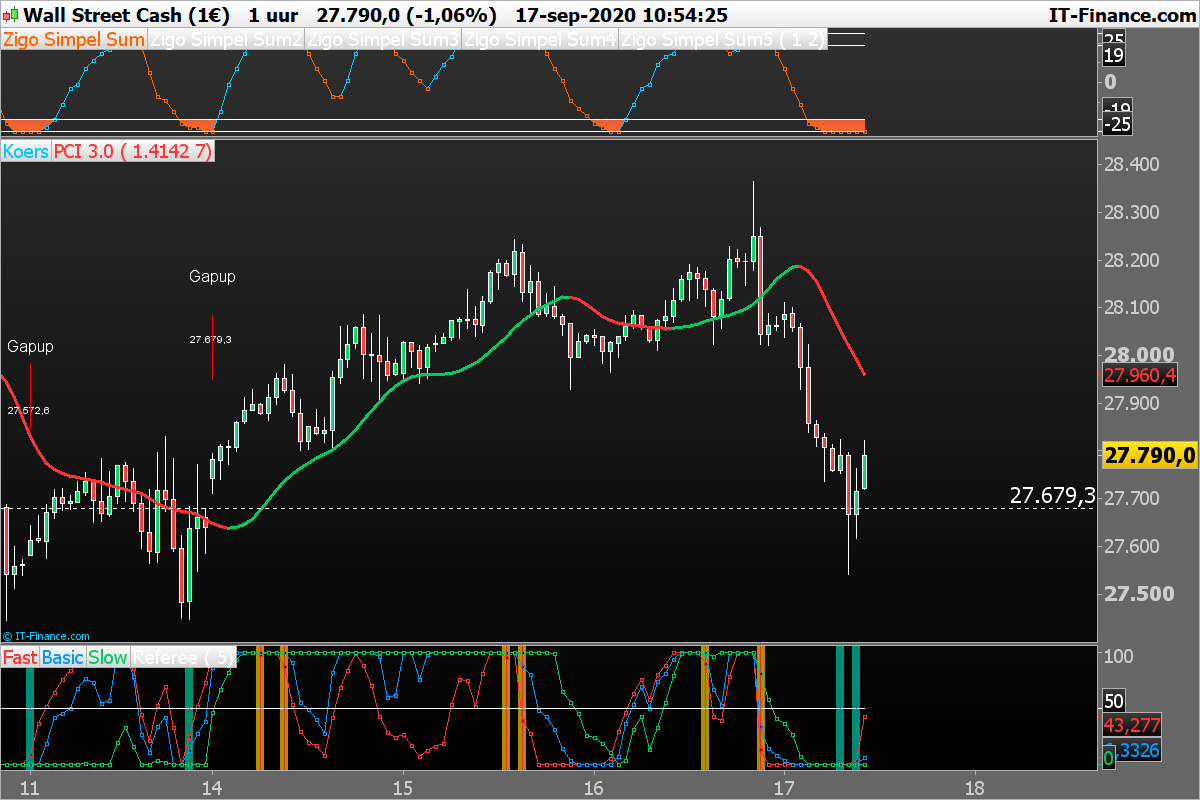
Task: Click the Wall Street Cash (1€) title
Action: tap(126, 15)
